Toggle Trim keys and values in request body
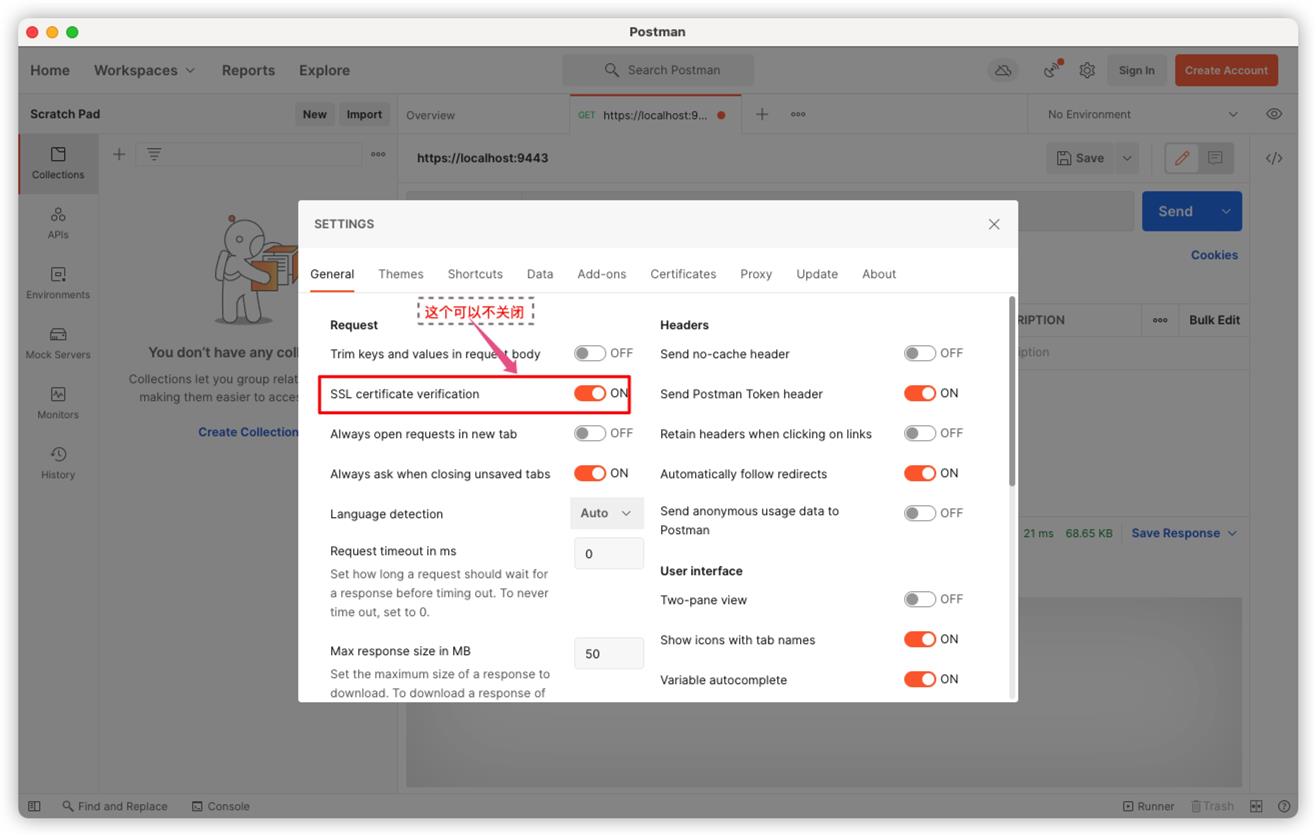The width and height of the screenshot is (1316, 836). click(590, 353)
